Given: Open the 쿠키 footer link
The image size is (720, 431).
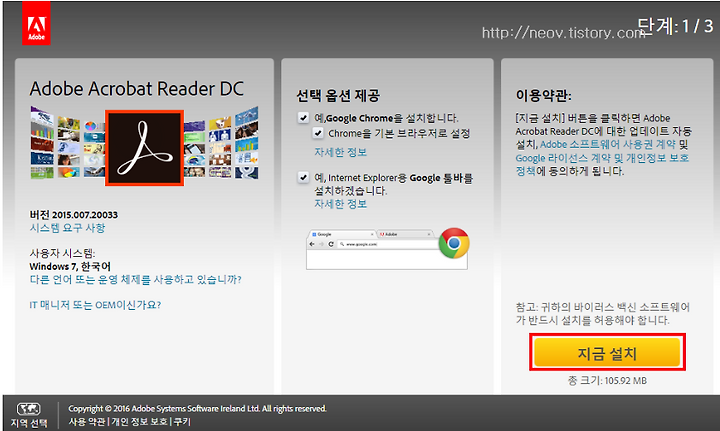Looking at the screenshot, I should (182, 421).
